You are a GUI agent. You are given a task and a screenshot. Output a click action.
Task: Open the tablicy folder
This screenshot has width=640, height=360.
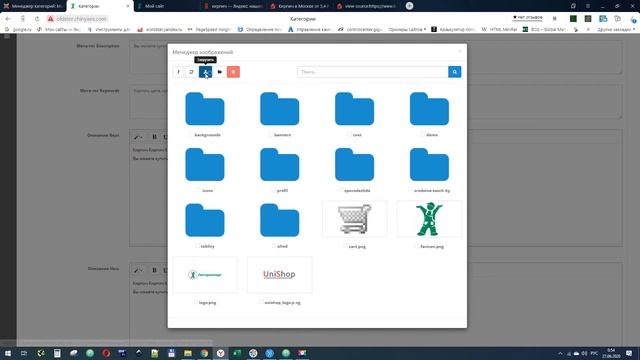[205, 221]
